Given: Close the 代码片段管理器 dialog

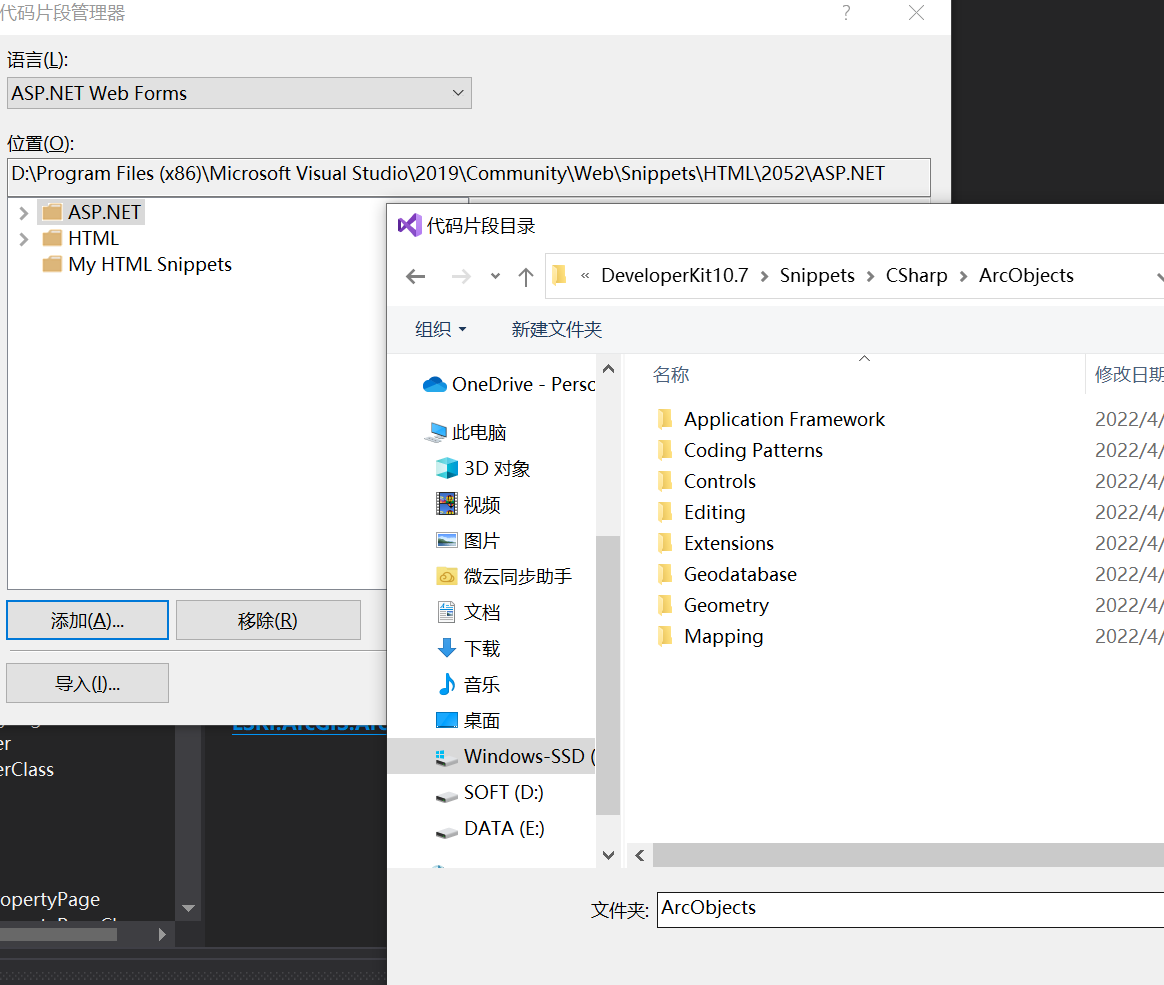Looking at the screenshot, I should tap(917, 13).
